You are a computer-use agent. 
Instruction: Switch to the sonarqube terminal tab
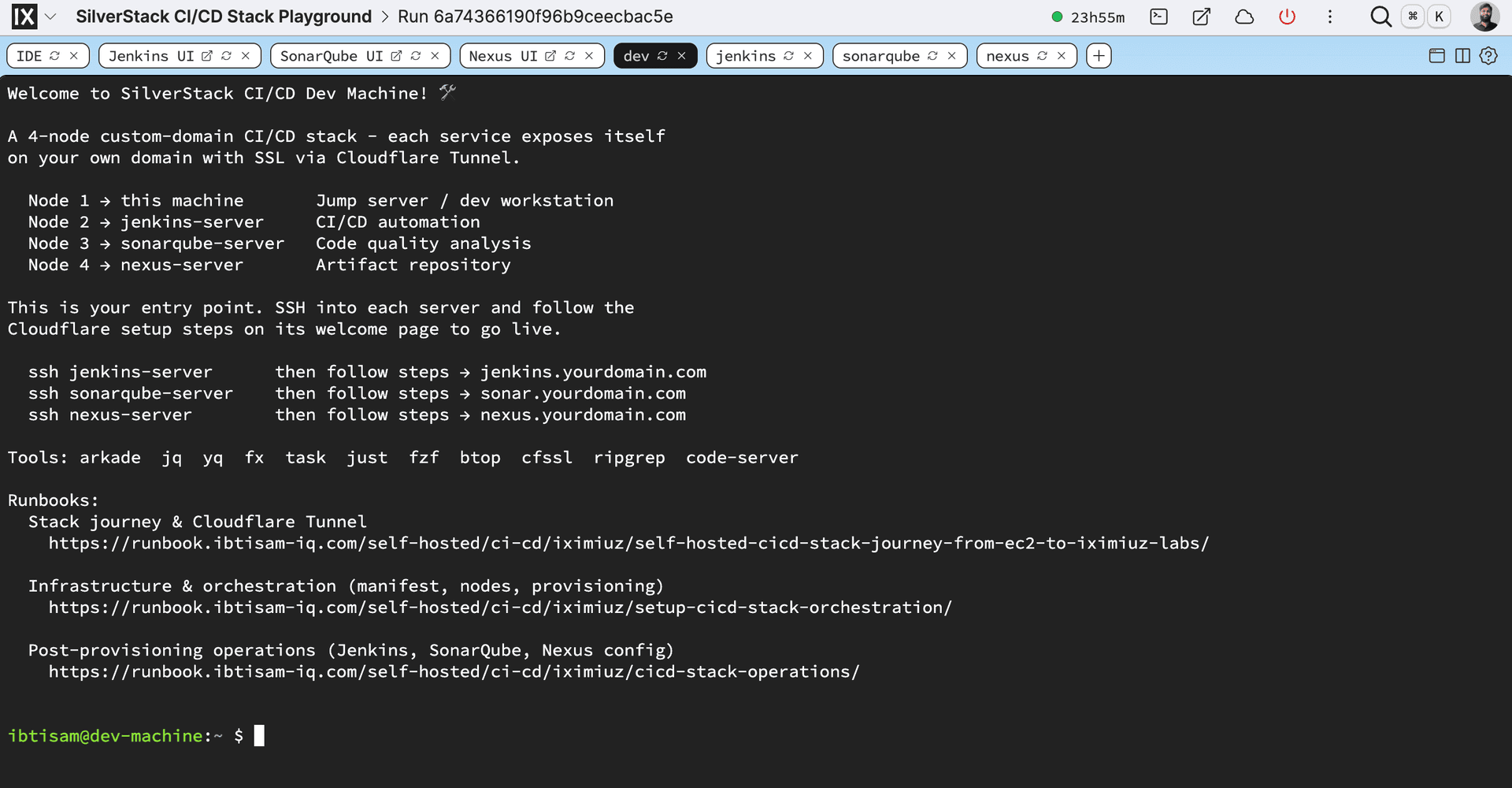coord(881,56)
